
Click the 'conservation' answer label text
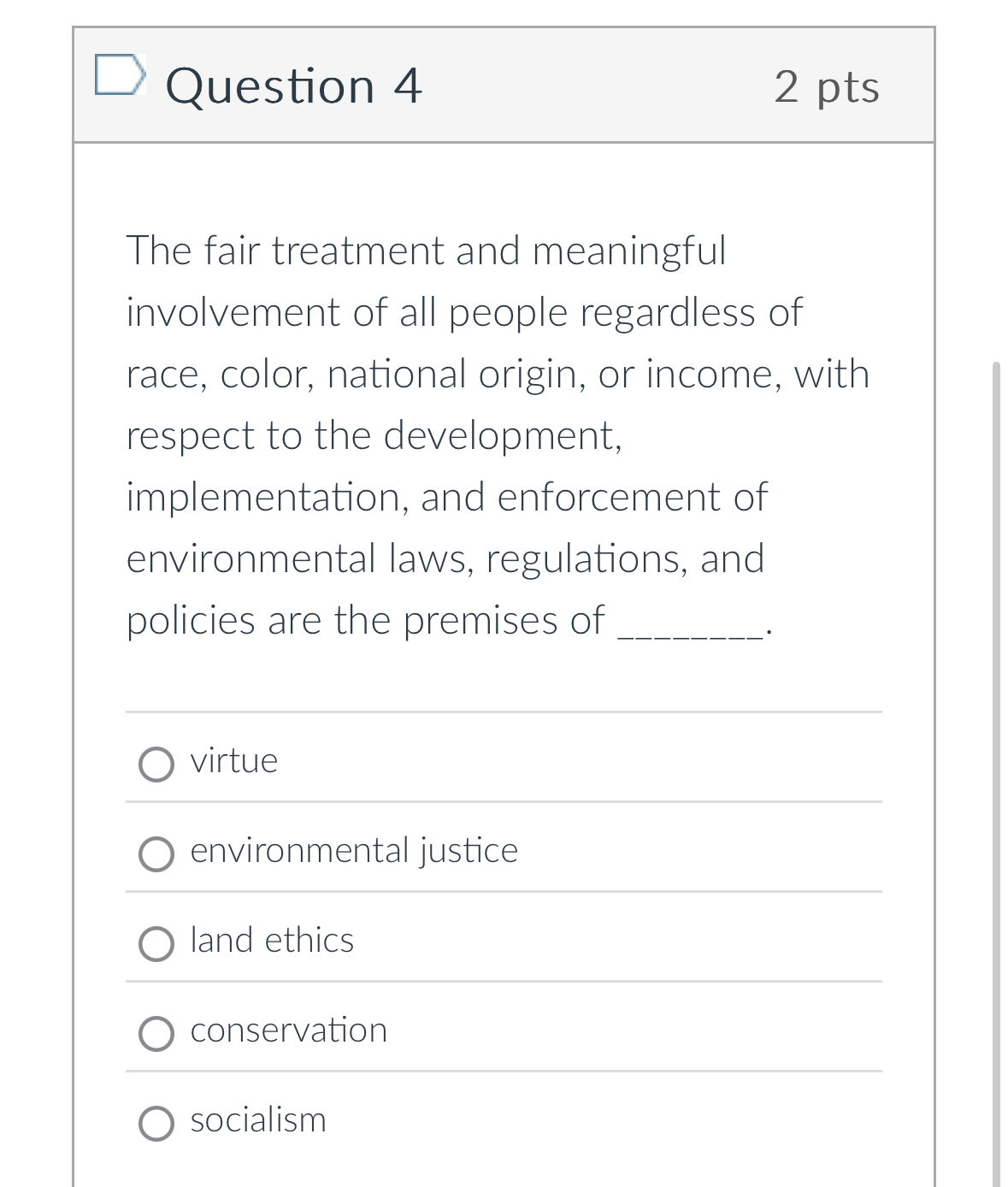click(289, 1031)
